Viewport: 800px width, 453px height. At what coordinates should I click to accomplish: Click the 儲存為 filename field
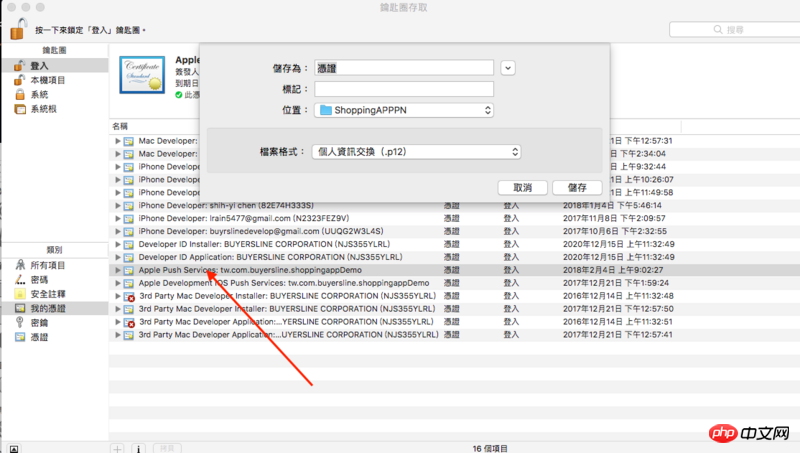coord(404,68)
